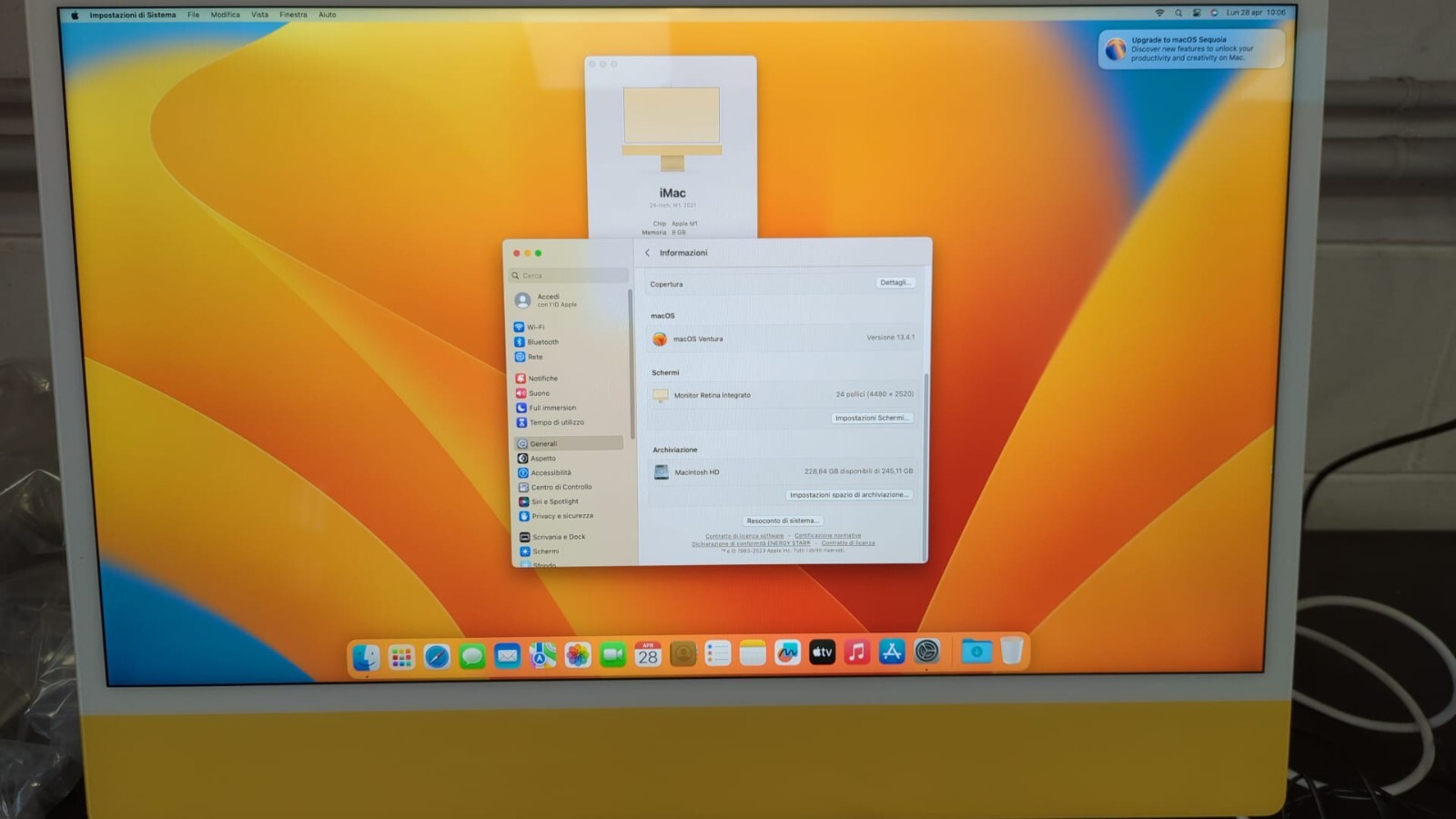
Task: Launch Music from the Dock
Action: (x=857, y=652)
